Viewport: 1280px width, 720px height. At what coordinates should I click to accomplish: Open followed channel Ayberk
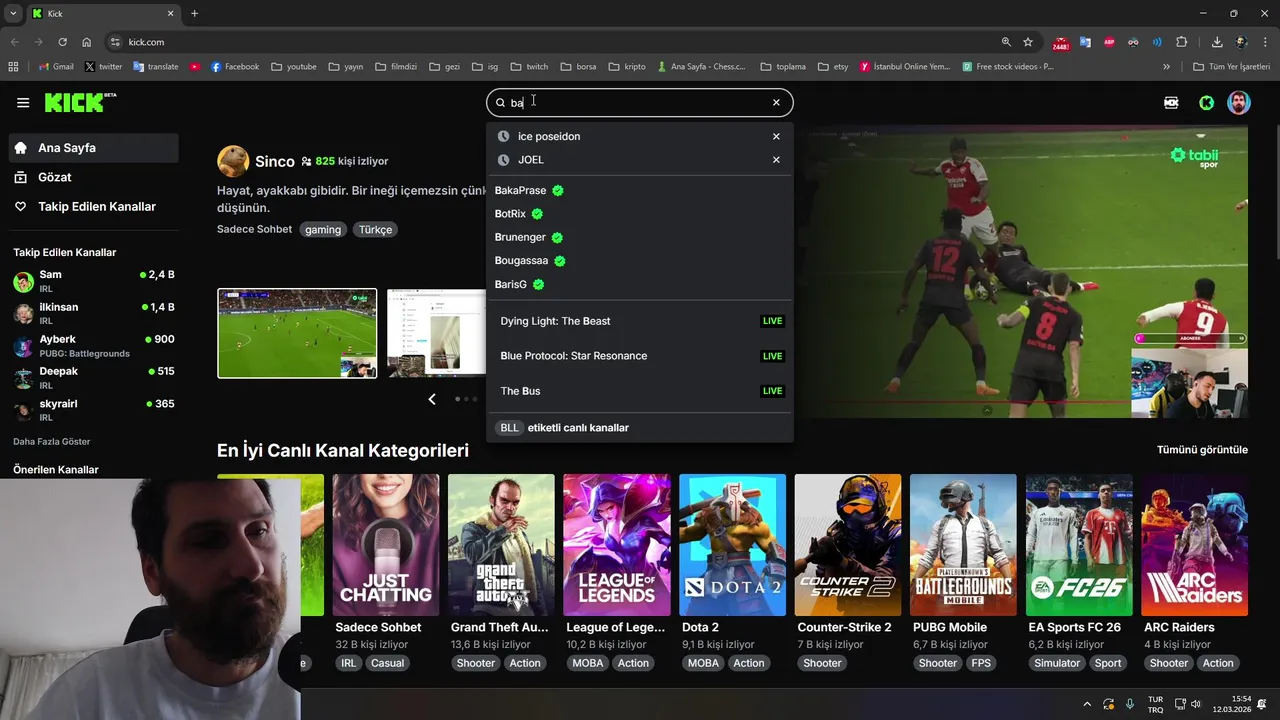click(94, 345)
